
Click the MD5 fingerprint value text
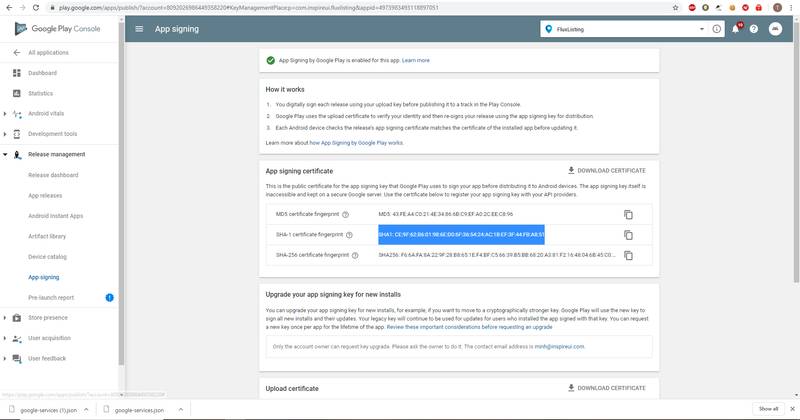(x=445, y=214)
